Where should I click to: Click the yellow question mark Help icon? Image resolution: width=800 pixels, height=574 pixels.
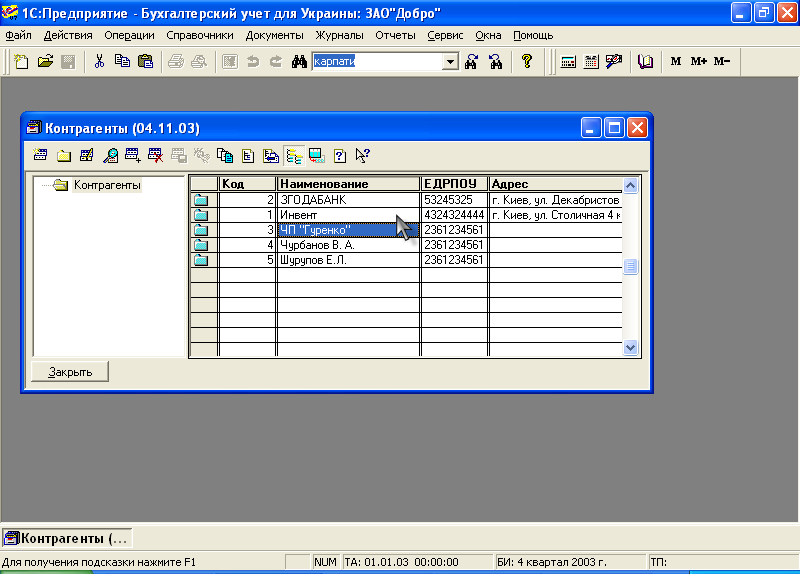click(x=527, y=62)
